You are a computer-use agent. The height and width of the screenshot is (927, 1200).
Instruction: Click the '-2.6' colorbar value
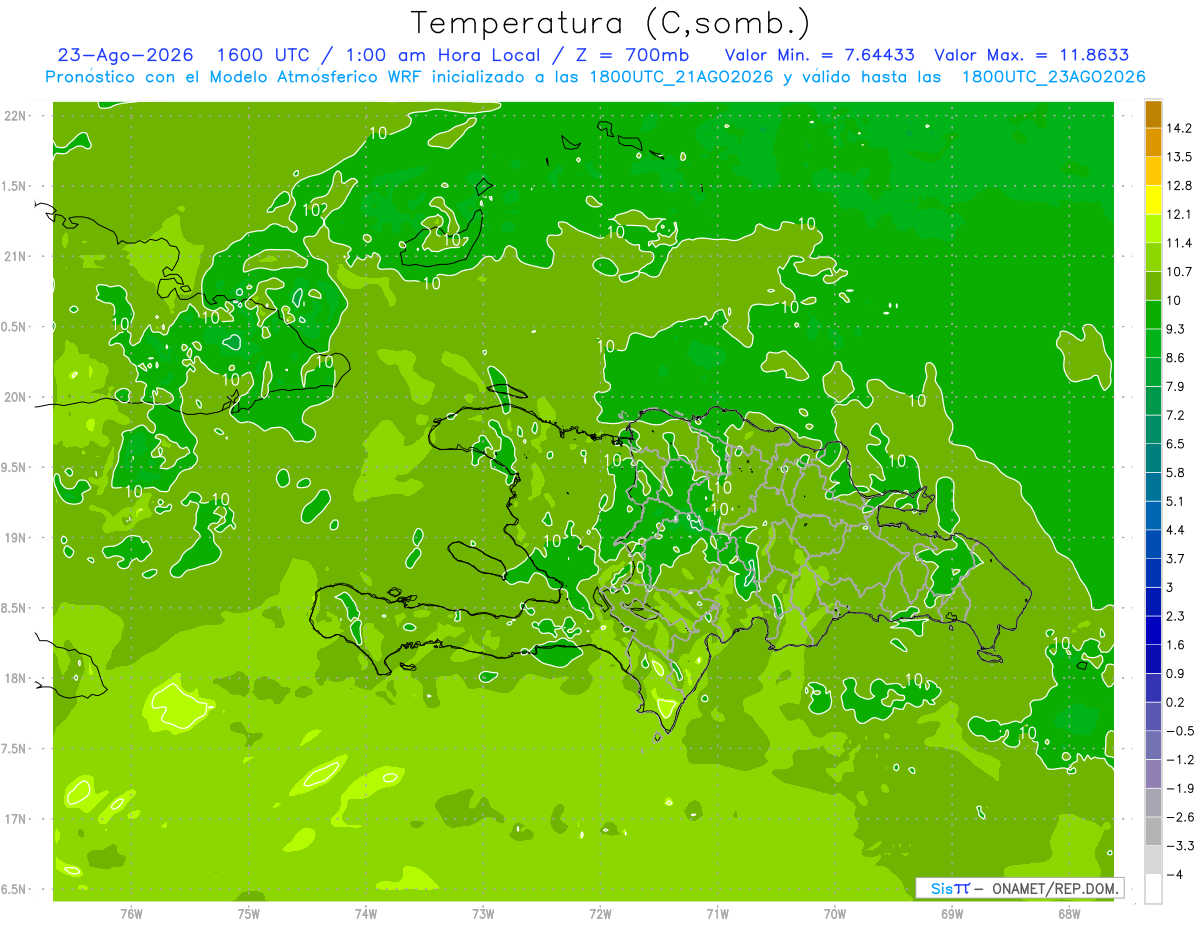click(1180, 817)
